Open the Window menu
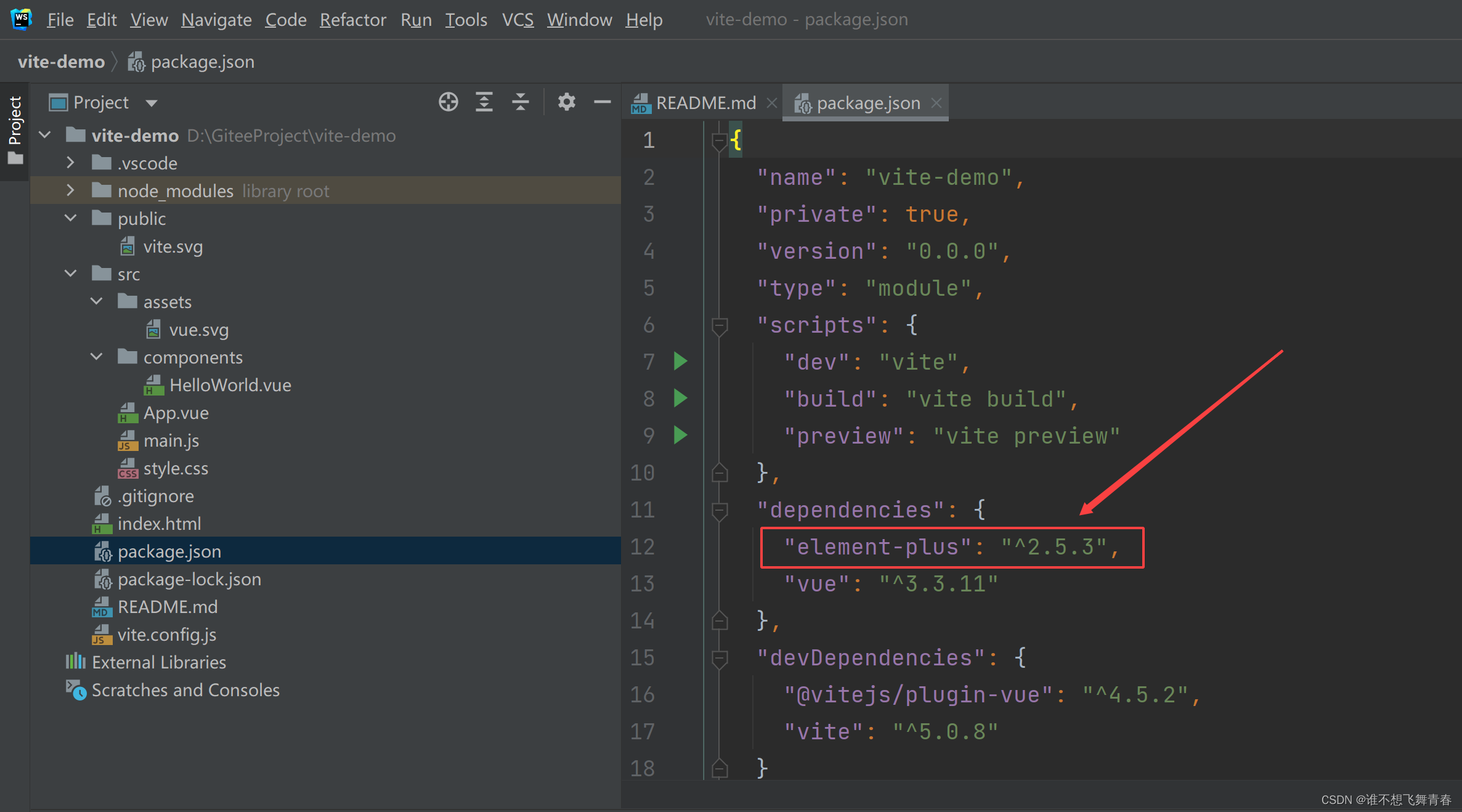This screenshot has height=812, width=1462. pos(579,20)
